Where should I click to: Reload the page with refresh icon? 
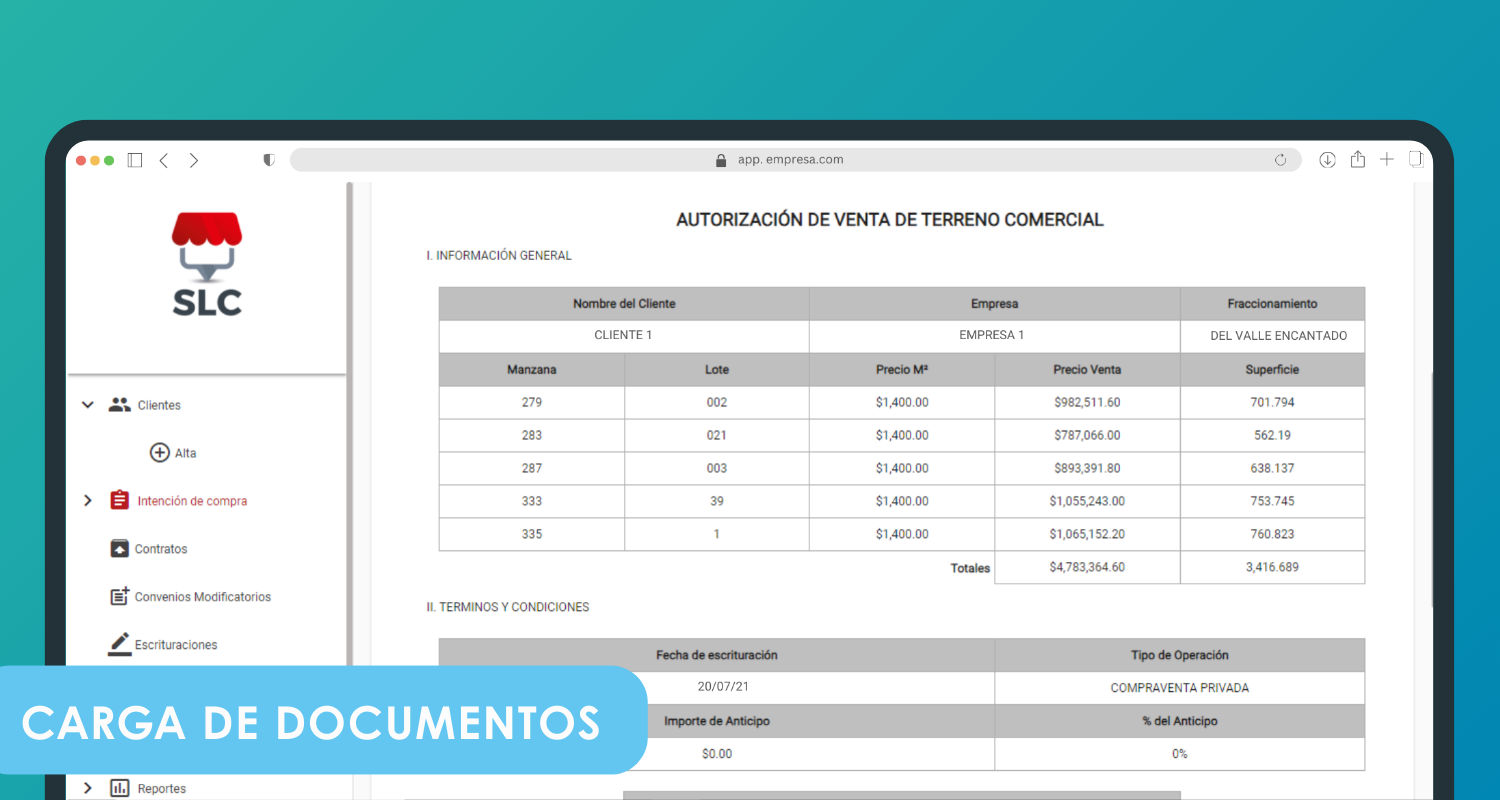(1280, 160)
